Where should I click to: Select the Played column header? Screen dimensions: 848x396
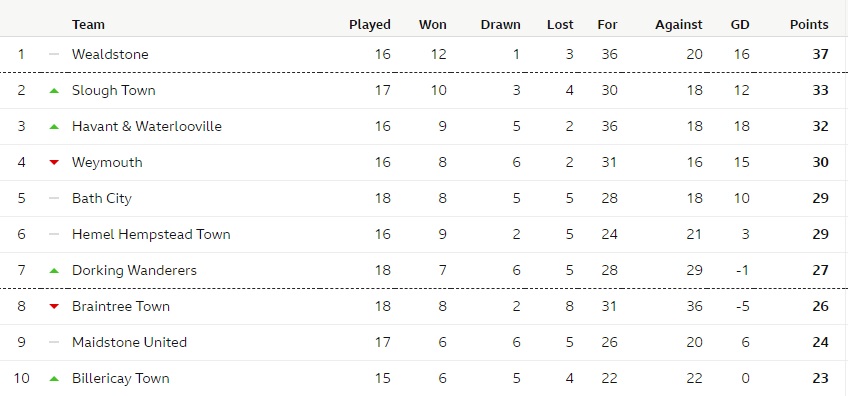[370, 24]
